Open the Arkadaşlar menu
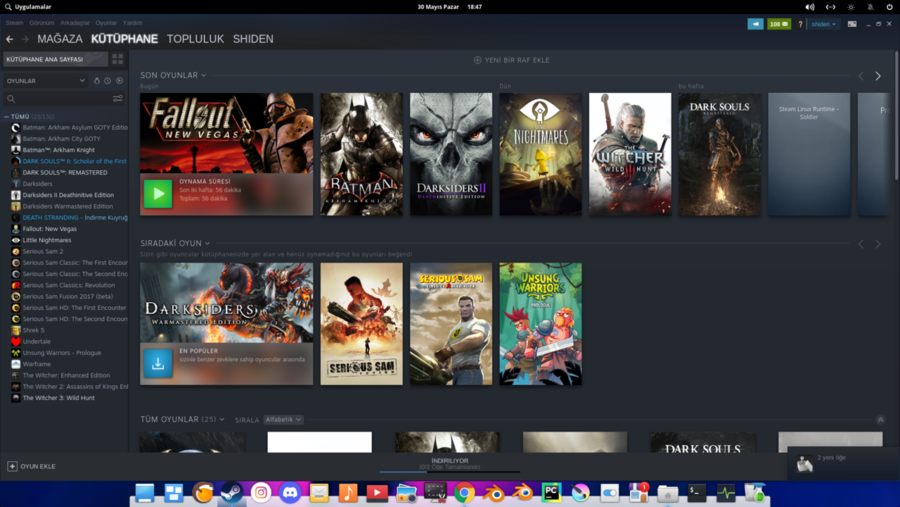 [x=75, y=23]
